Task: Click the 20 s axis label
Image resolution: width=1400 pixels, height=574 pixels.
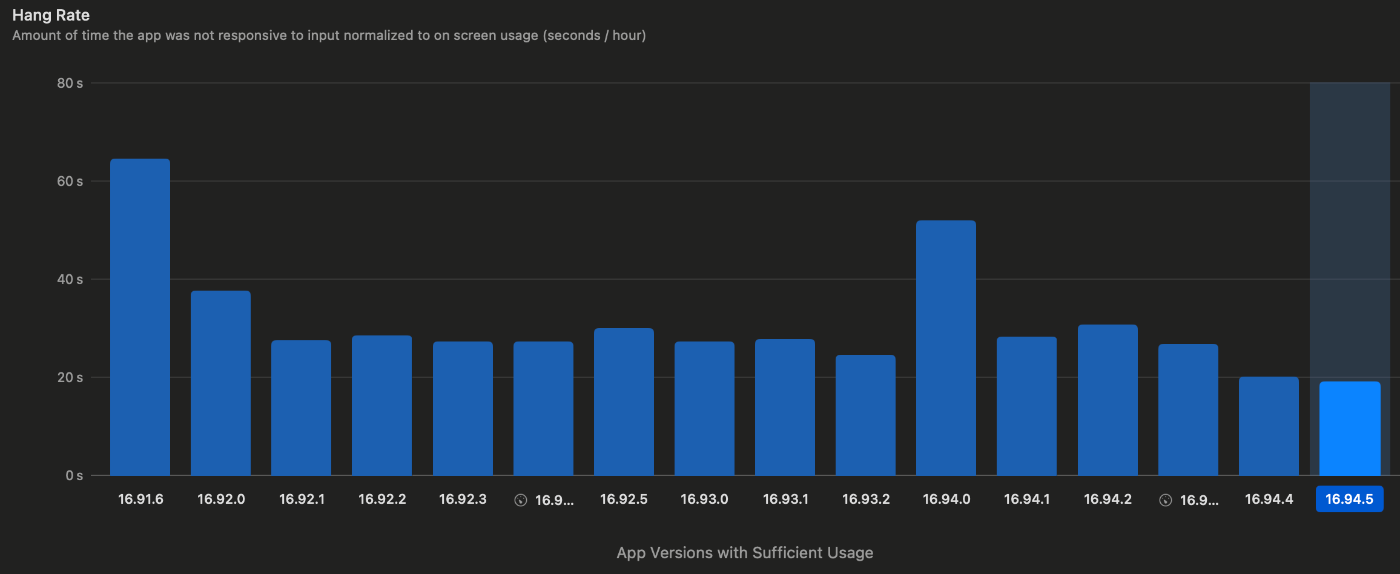Action: point(70,377)
